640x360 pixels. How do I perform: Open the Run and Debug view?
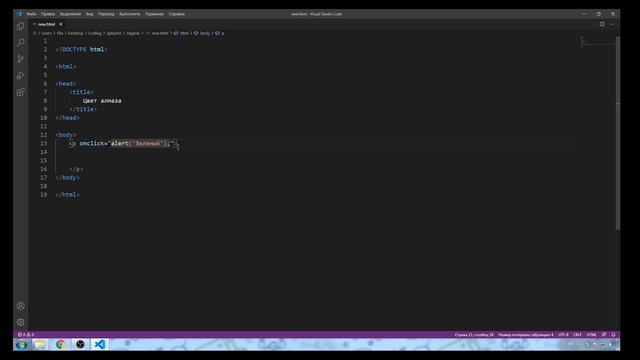point(20,76)
